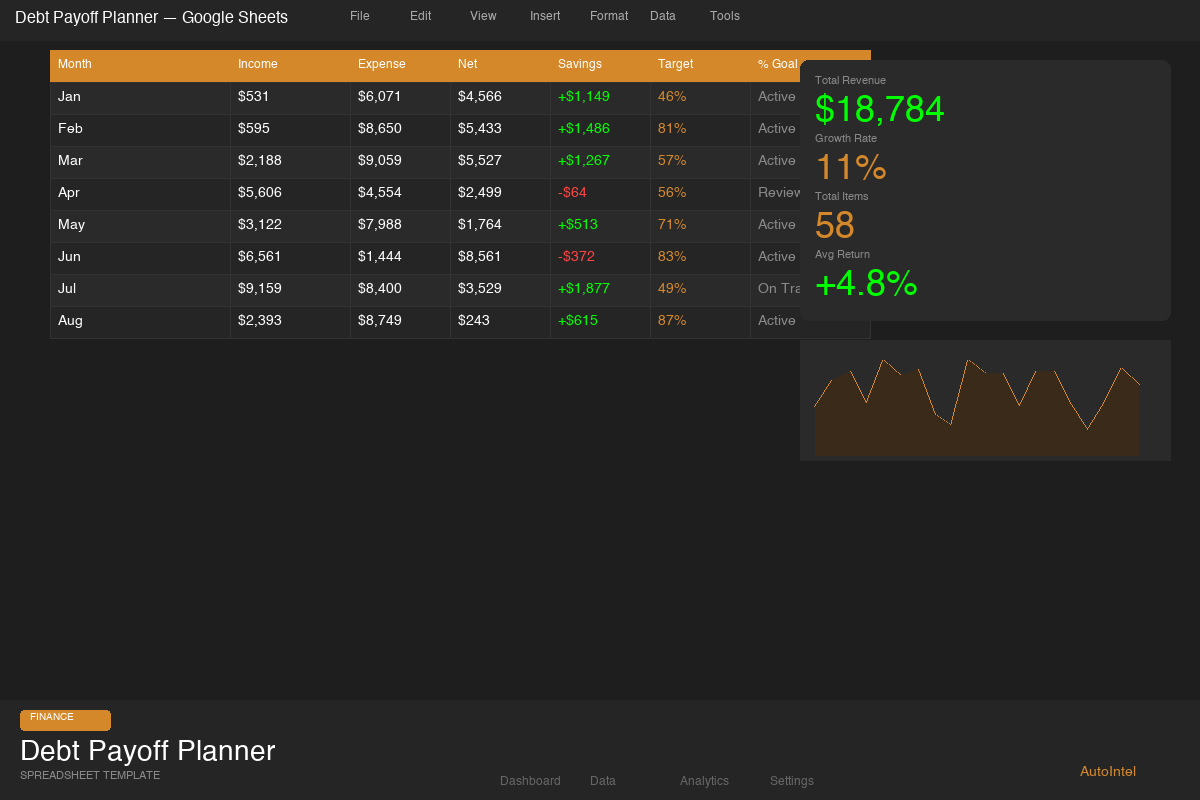This screenshot has width=1200, height=800.
Task: Open the Data menu in top bar
Action: click(x=663, y=16)
